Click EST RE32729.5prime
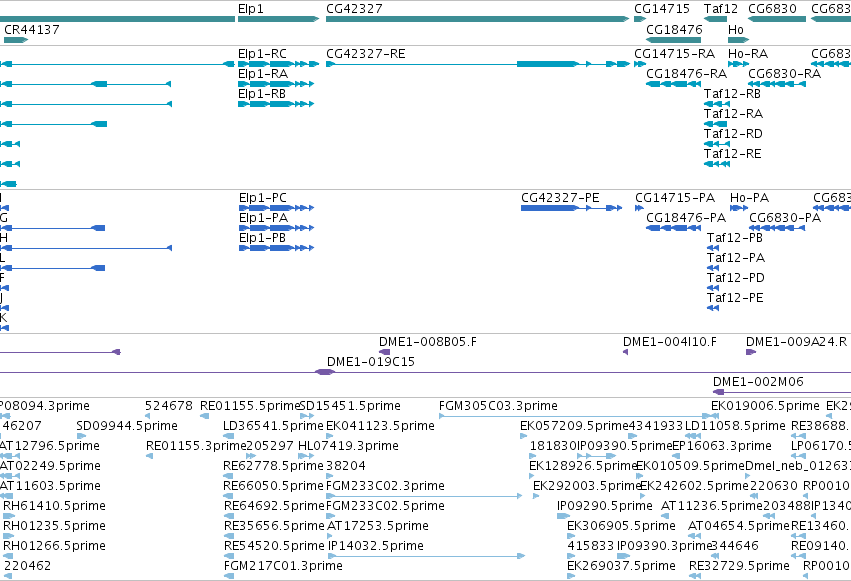This screenshot has height=581, width=851. coord(695,576)
